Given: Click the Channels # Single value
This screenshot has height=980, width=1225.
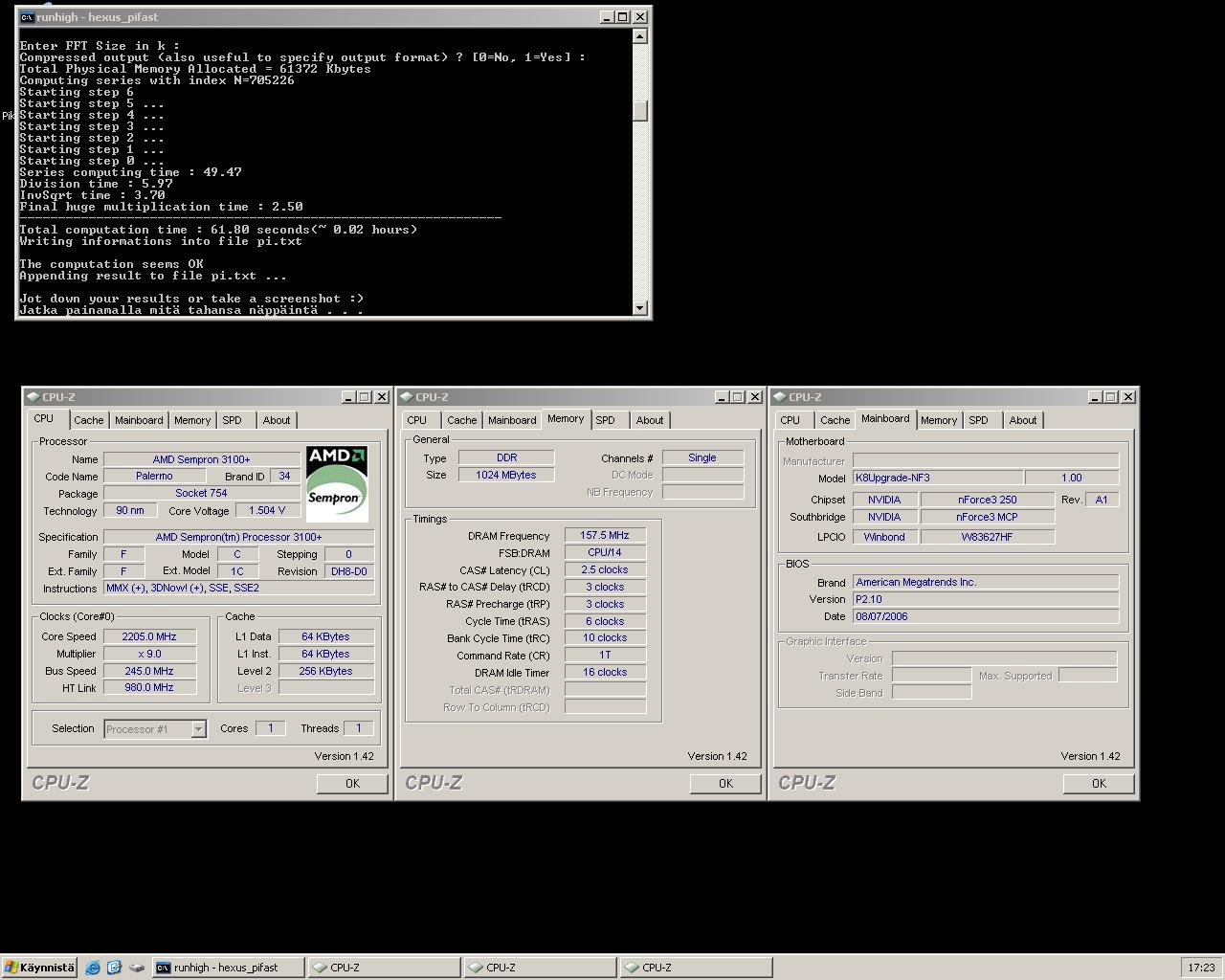Looking at the screenshot, I should [702, 457].
